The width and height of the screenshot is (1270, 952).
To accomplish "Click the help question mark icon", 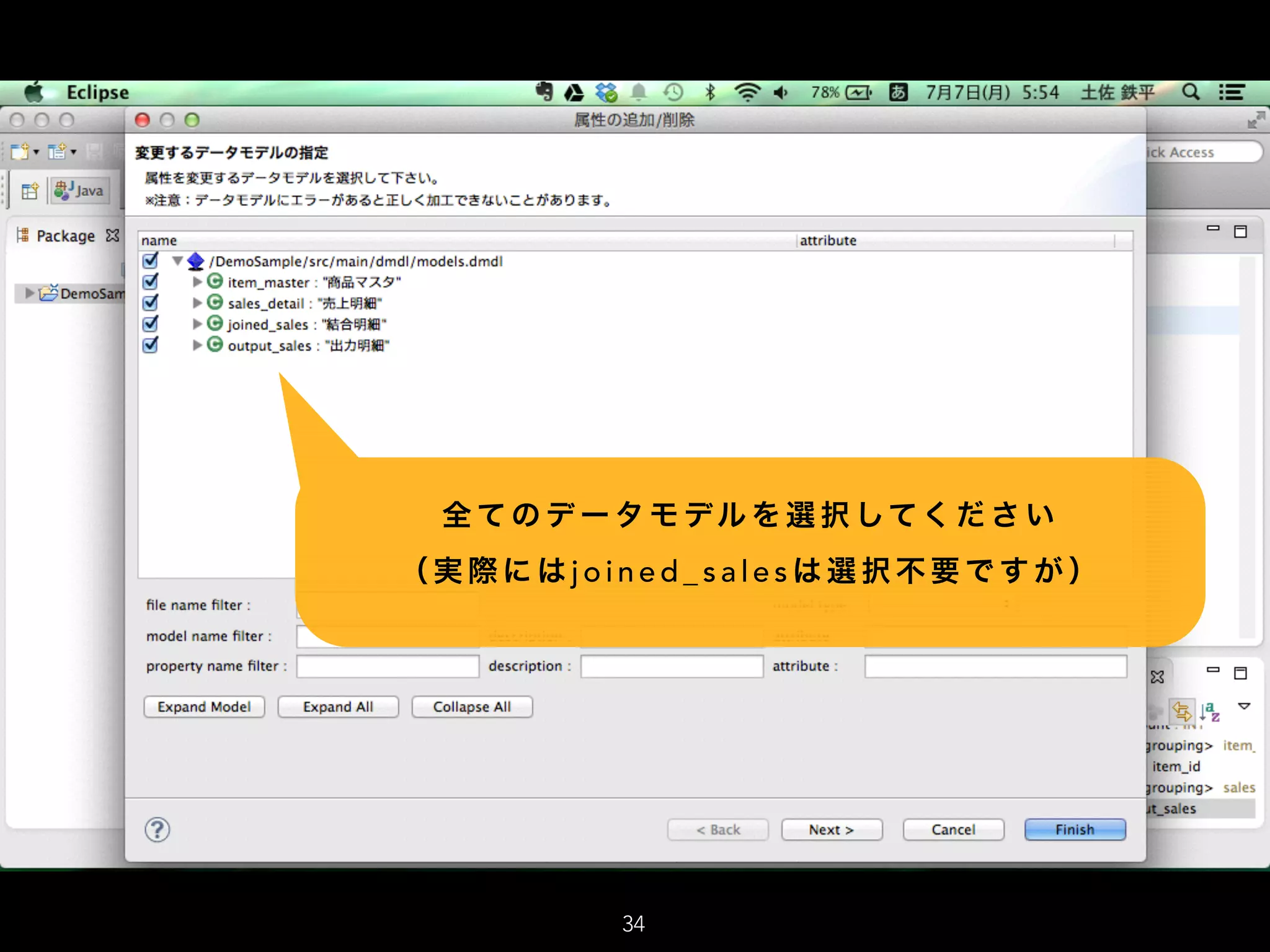I will point(157,829).
